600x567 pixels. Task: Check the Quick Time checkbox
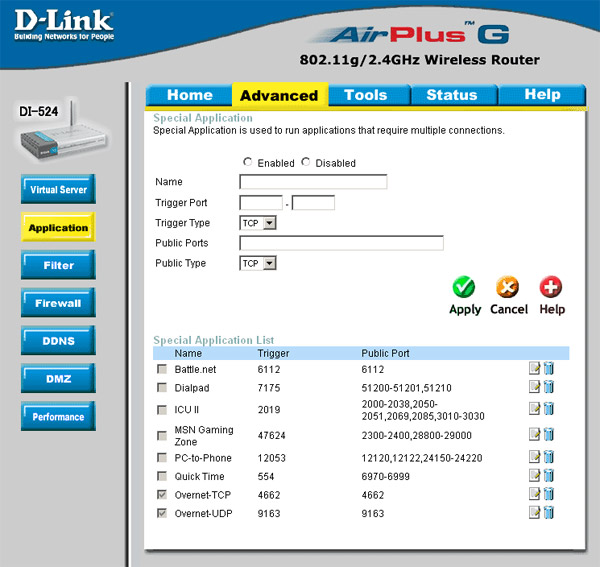point(162,476)
